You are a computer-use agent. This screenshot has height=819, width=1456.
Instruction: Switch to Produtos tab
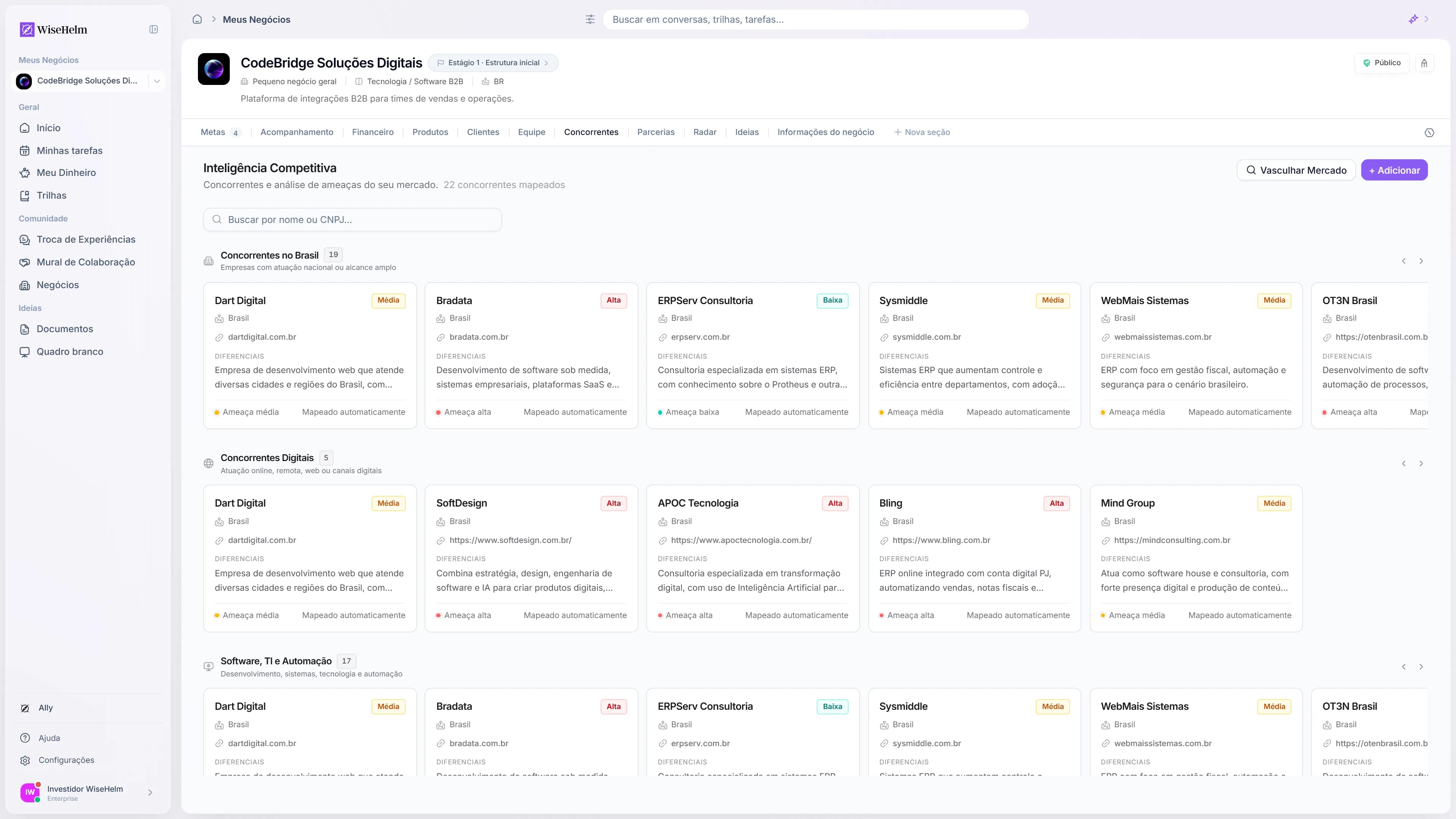pos(430,132)
